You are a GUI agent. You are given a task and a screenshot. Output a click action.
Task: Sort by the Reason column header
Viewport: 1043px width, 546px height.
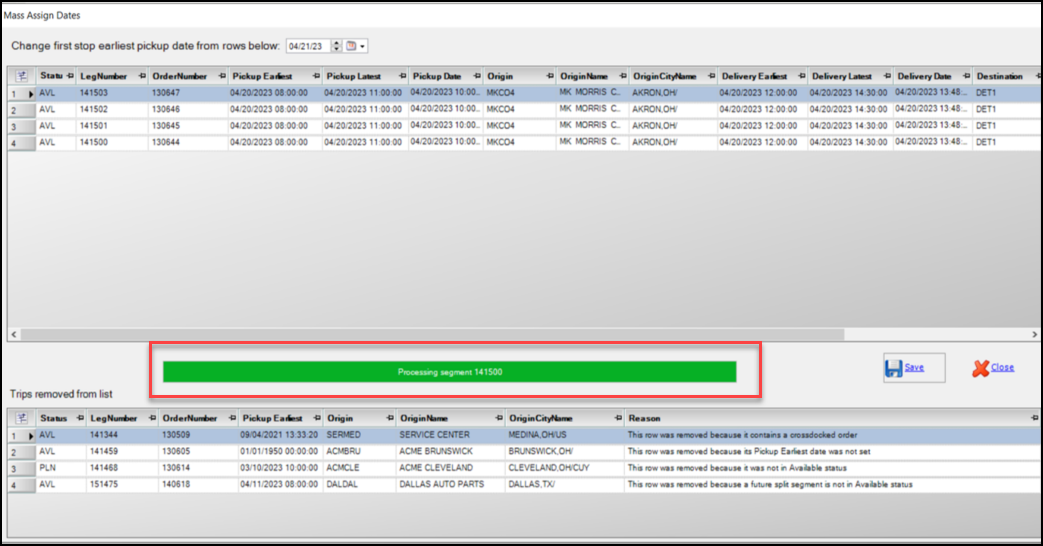click(644, 418)
